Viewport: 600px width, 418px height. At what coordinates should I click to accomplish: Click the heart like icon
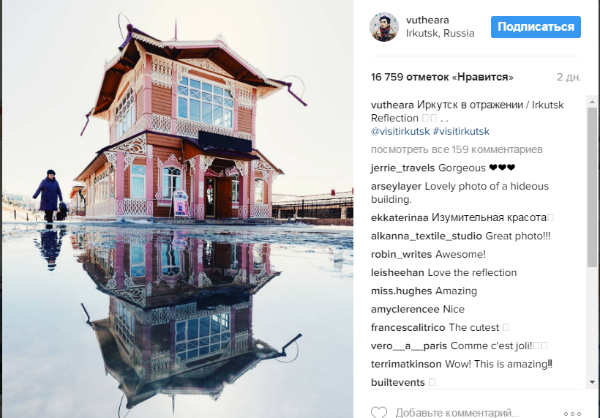pos(379,413)
